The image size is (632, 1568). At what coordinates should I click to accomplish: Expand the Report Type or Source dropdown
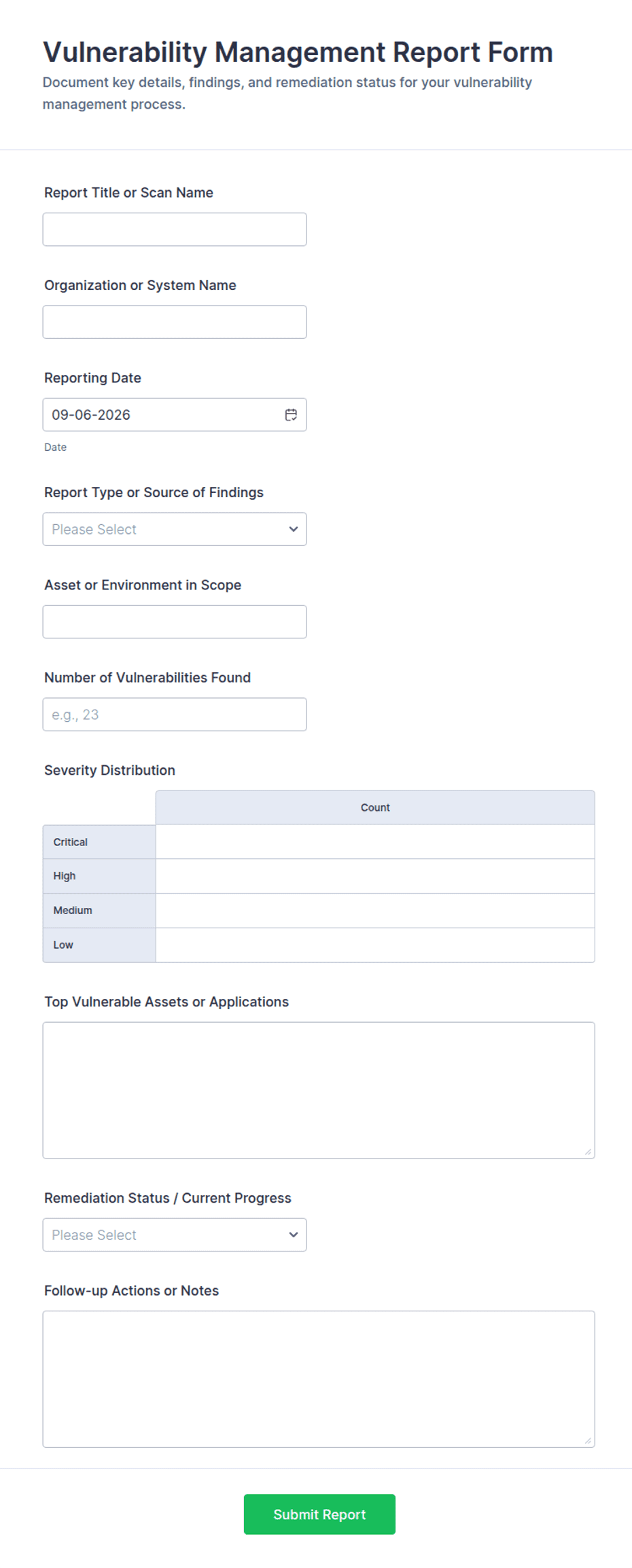[x=175, y=529]
